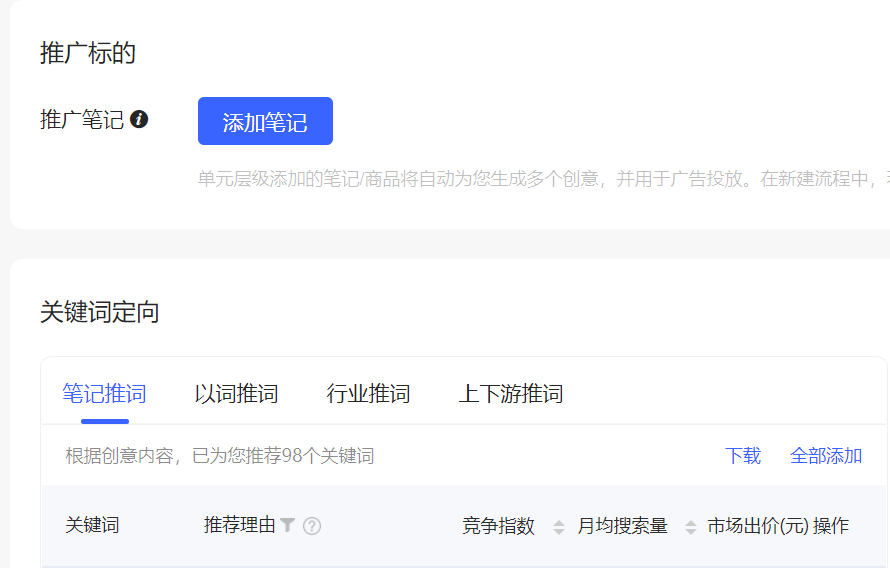Click 全部添加 to add all keywords

[x=826, y=456]
